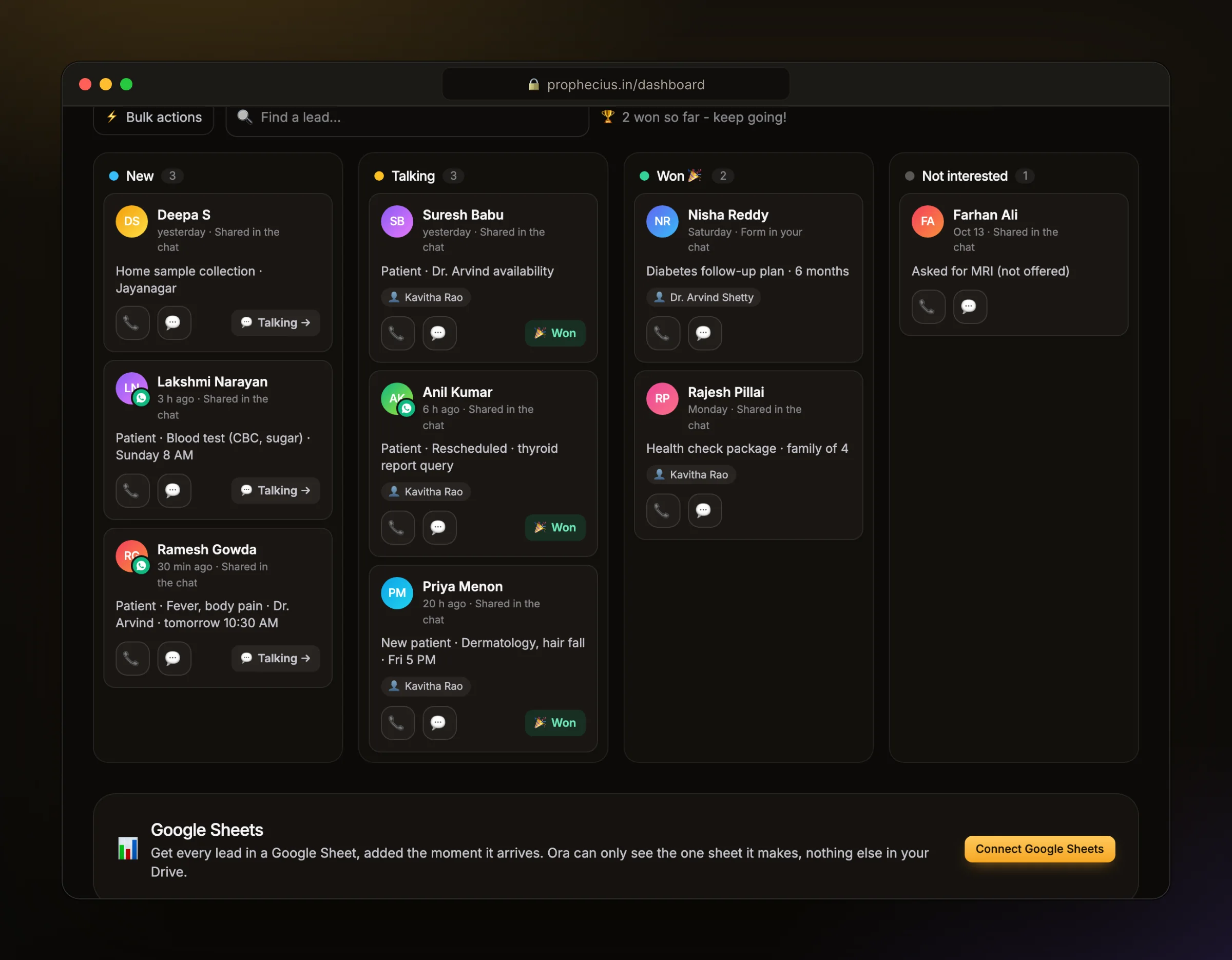Viewport: 1232px width, 960px height.
Task: Open chat icon on Nisha Reddy card
Action: click(x=705, y=333)
